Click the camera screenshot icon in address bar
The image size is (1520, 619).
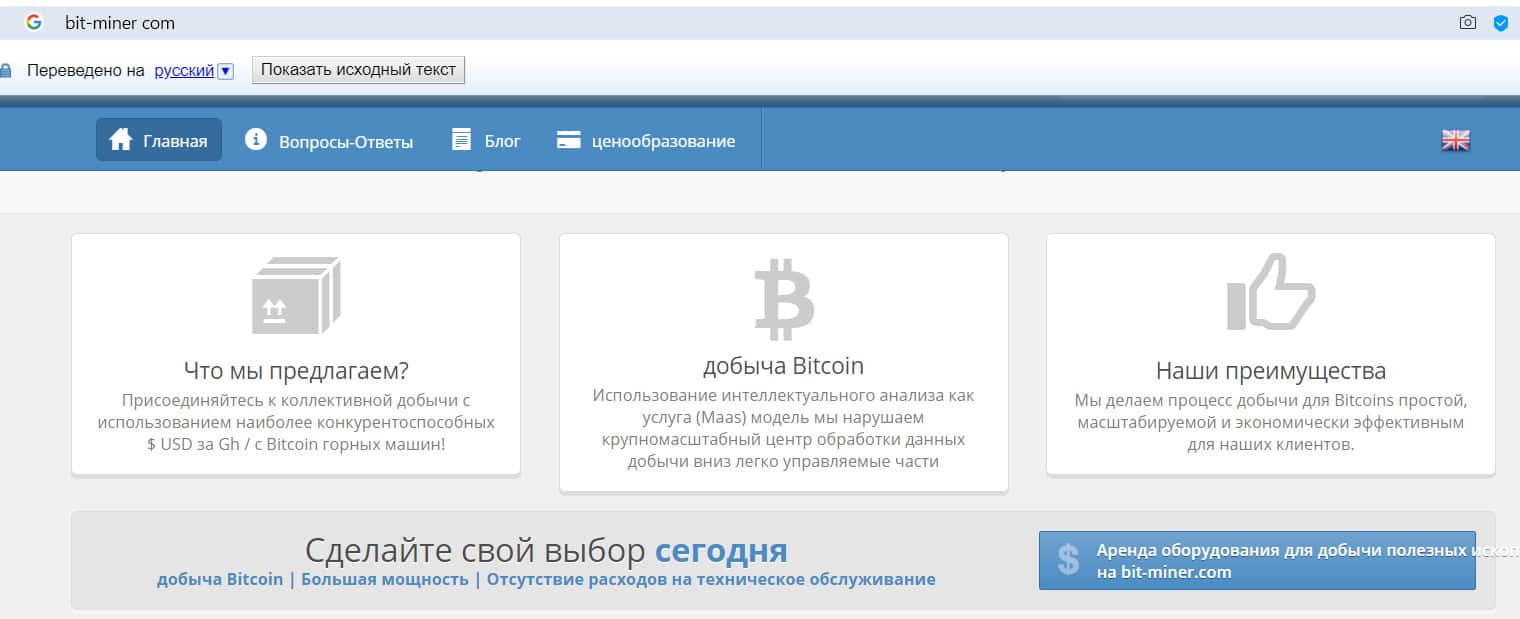[x=1468, y=22]
